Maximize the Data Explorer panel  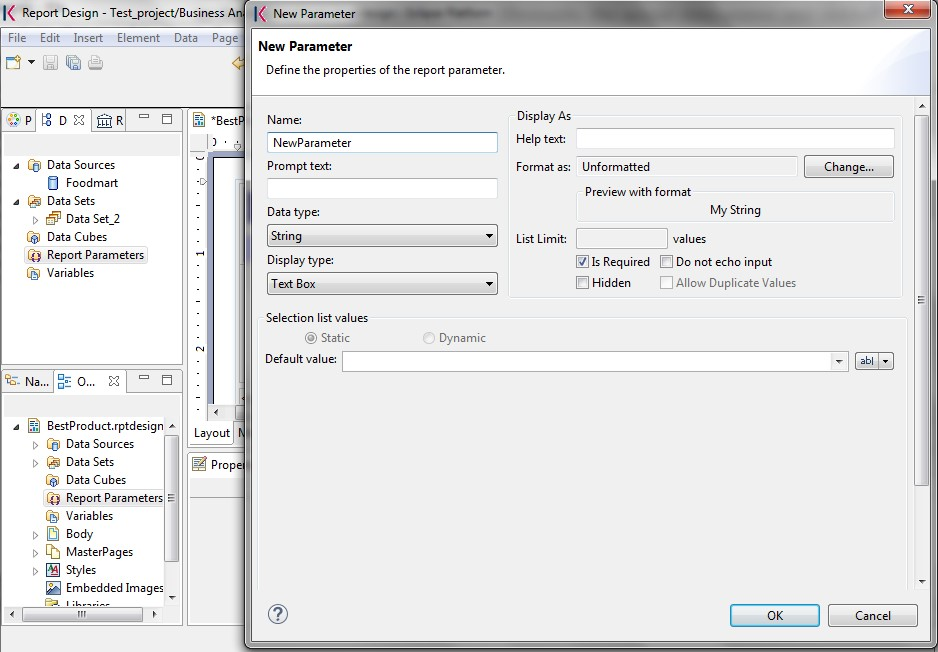point(167,119)
